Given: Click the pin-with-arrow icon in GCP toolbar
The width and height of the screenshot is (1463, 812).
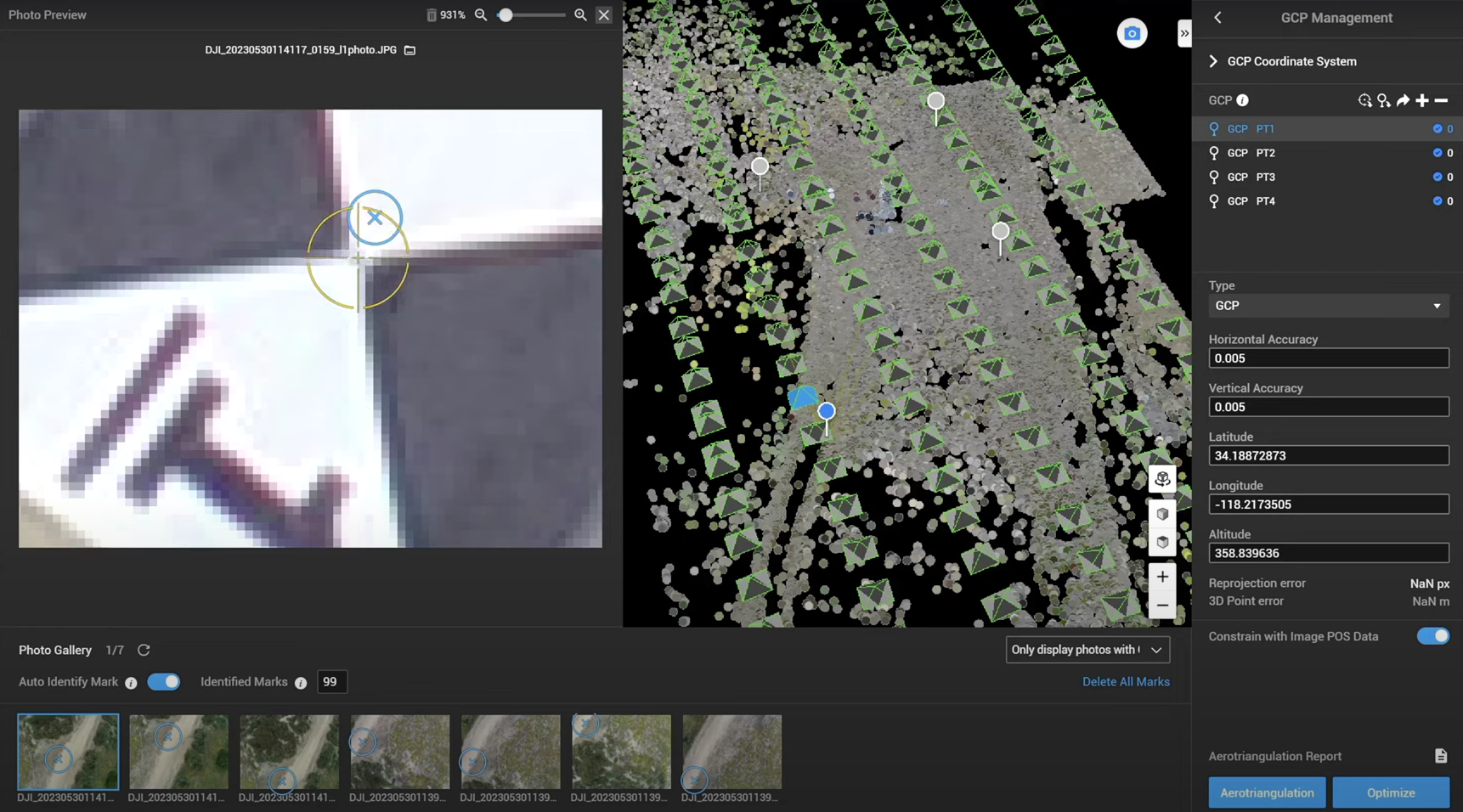Looking at the screenshot, I should pos(1384,100).
